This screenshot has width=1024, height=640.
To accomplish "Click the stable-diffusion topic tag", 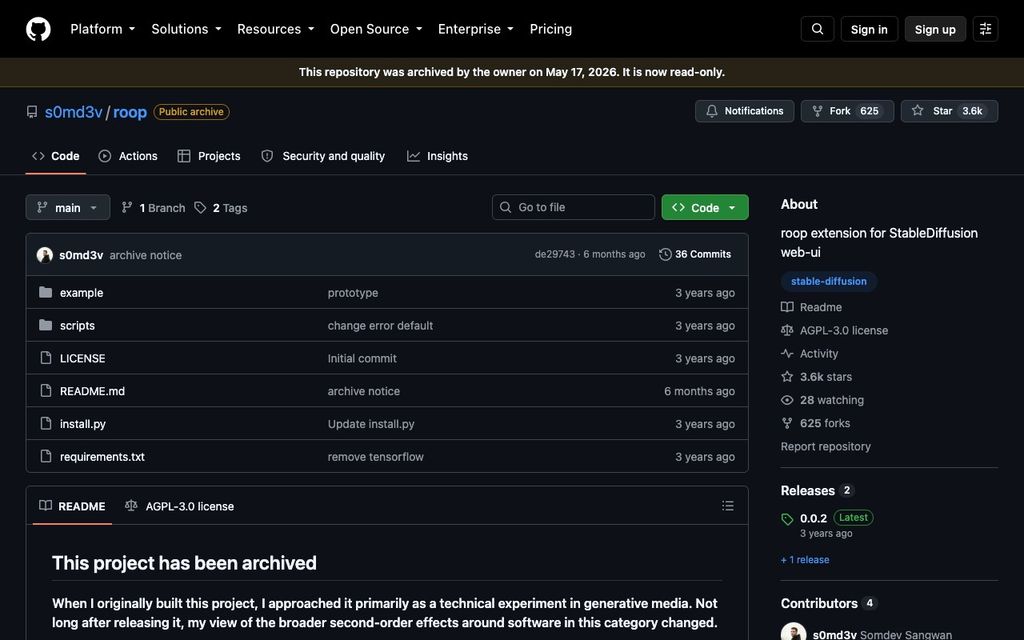I will (x=829, y=281).
